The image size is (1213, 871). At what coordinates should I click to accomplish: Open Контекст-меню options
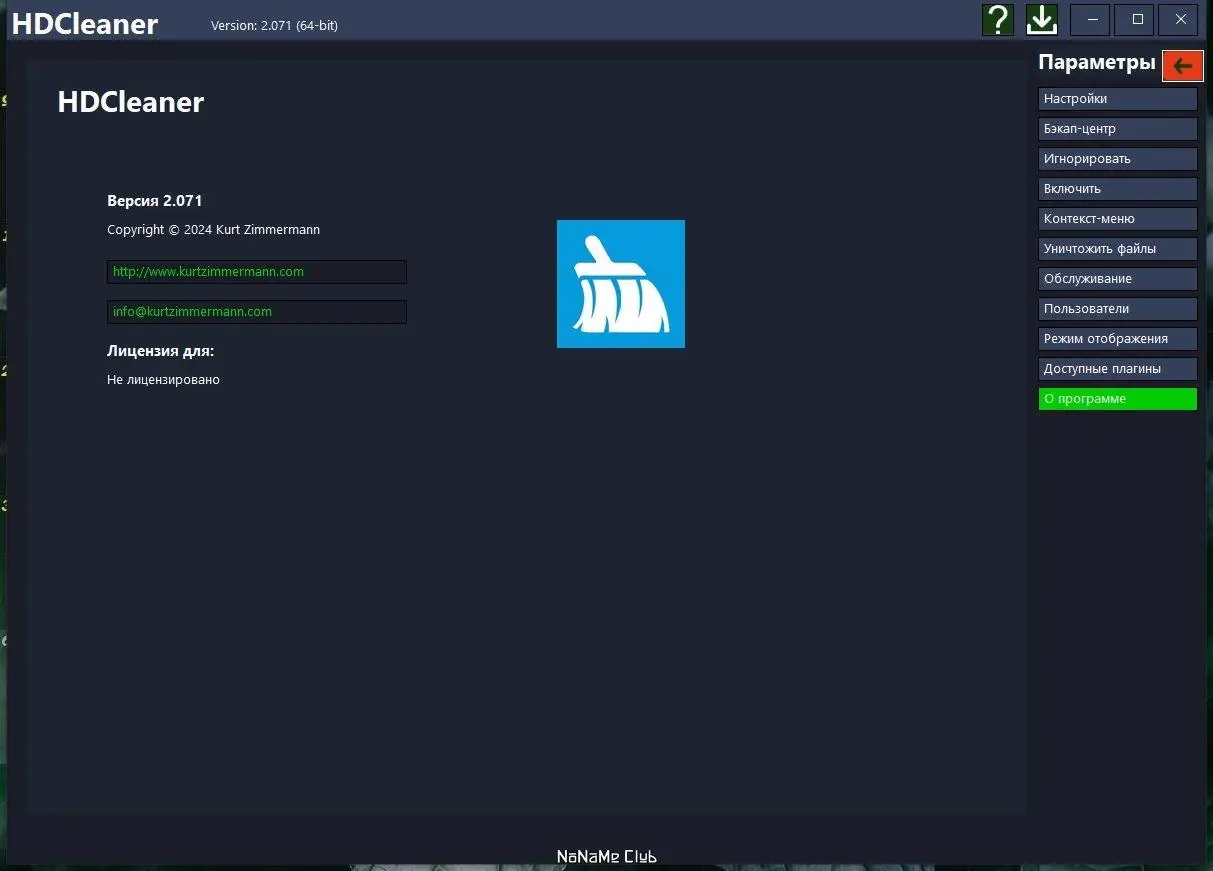point(1118,219)
